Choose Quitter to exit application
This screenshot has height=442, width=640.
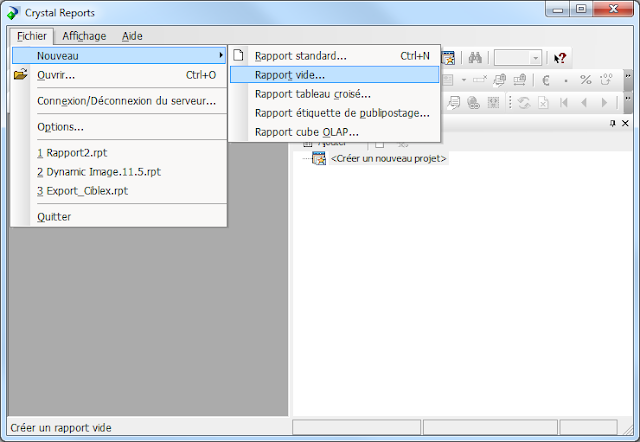[119, 217]
